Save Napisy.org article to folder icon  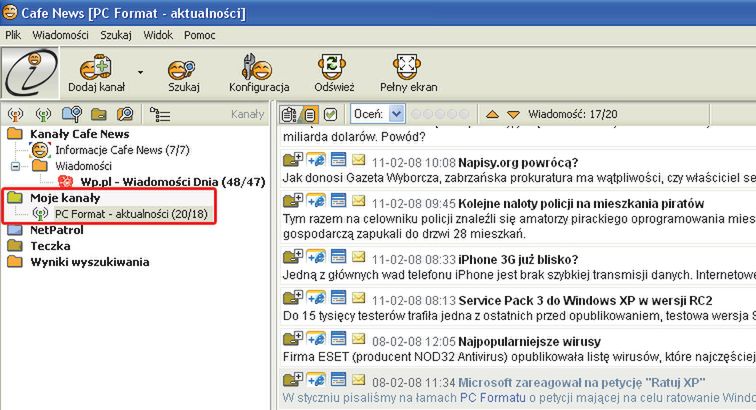pyautogui.click(x=293, y=160)
